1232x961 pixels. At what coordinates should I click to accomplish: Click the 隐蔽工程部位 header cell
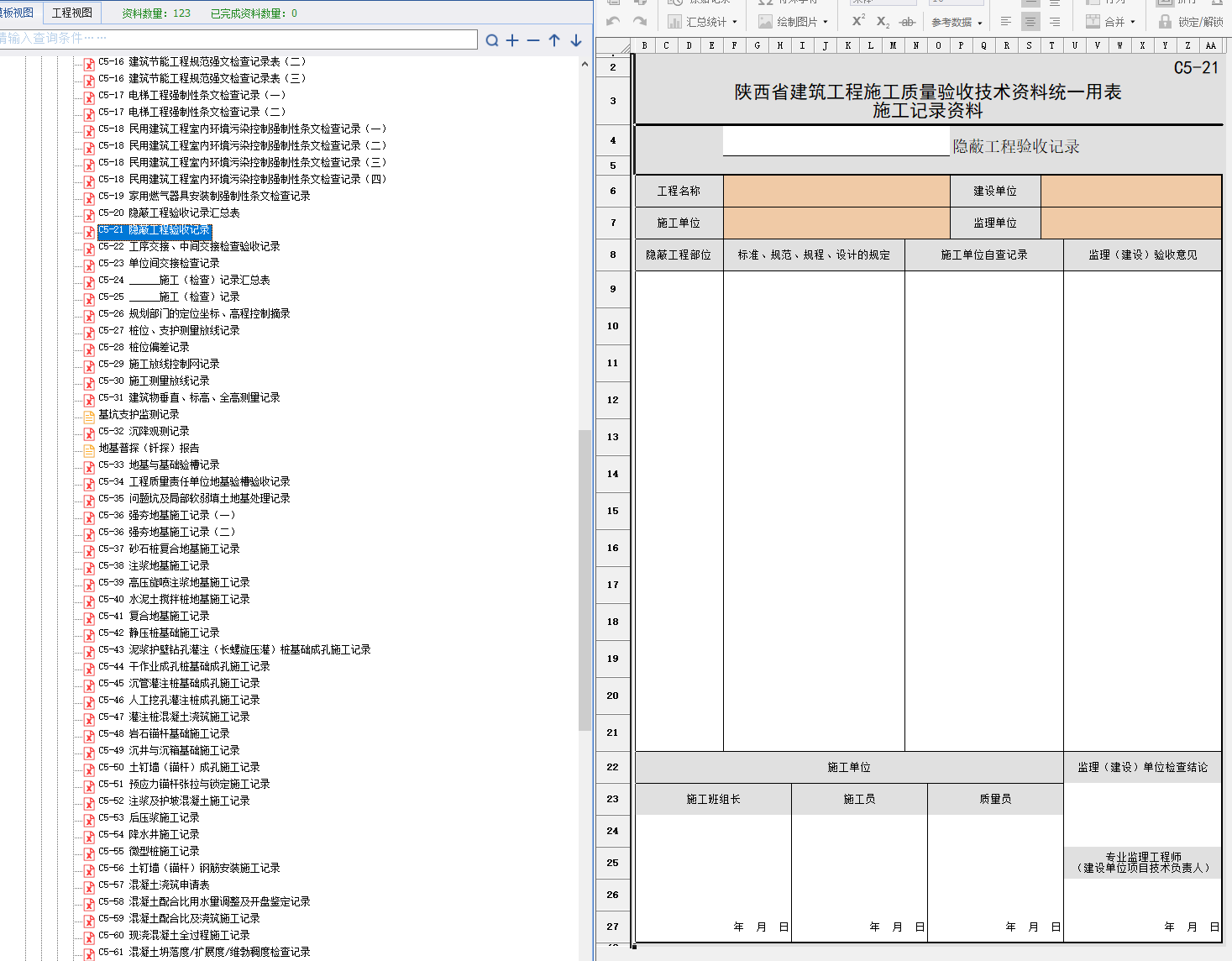point(679,255)
